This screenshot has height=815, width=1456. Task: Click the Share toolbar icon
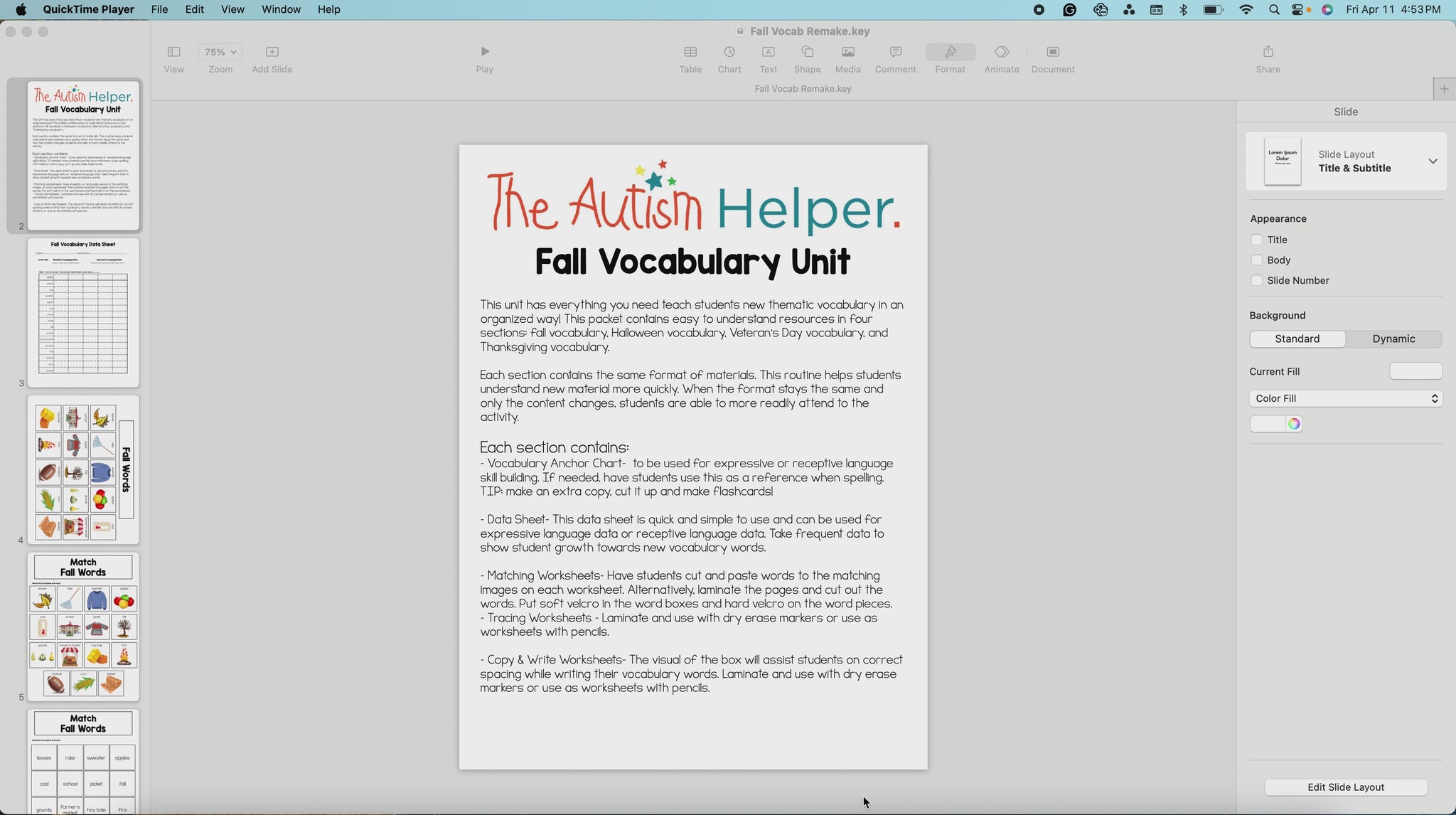[x=1268, y=52]
